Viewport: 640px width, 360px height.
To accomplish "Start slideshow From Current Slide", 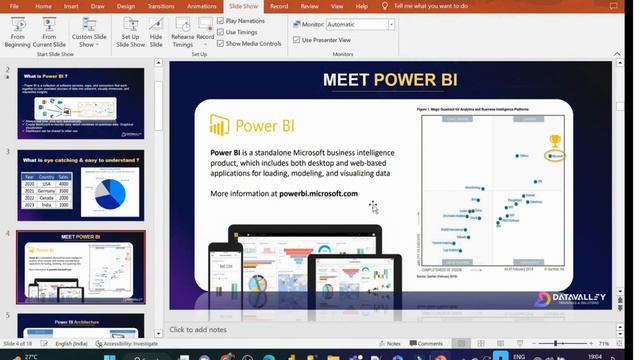I will click(x=49, y=32).
